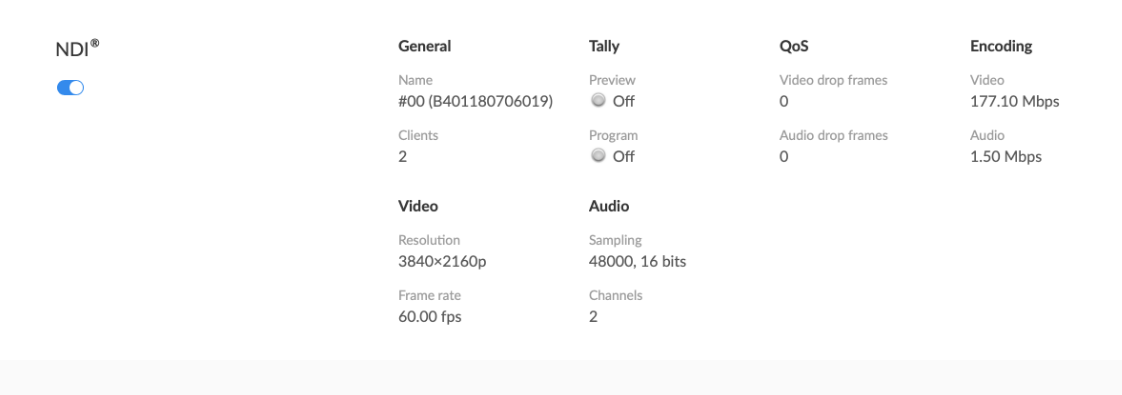Click the video bitrate 177.10 Mbps
Image resolution: width=1122 pixels, height=395 pixels.
[x=1015, y=102]
